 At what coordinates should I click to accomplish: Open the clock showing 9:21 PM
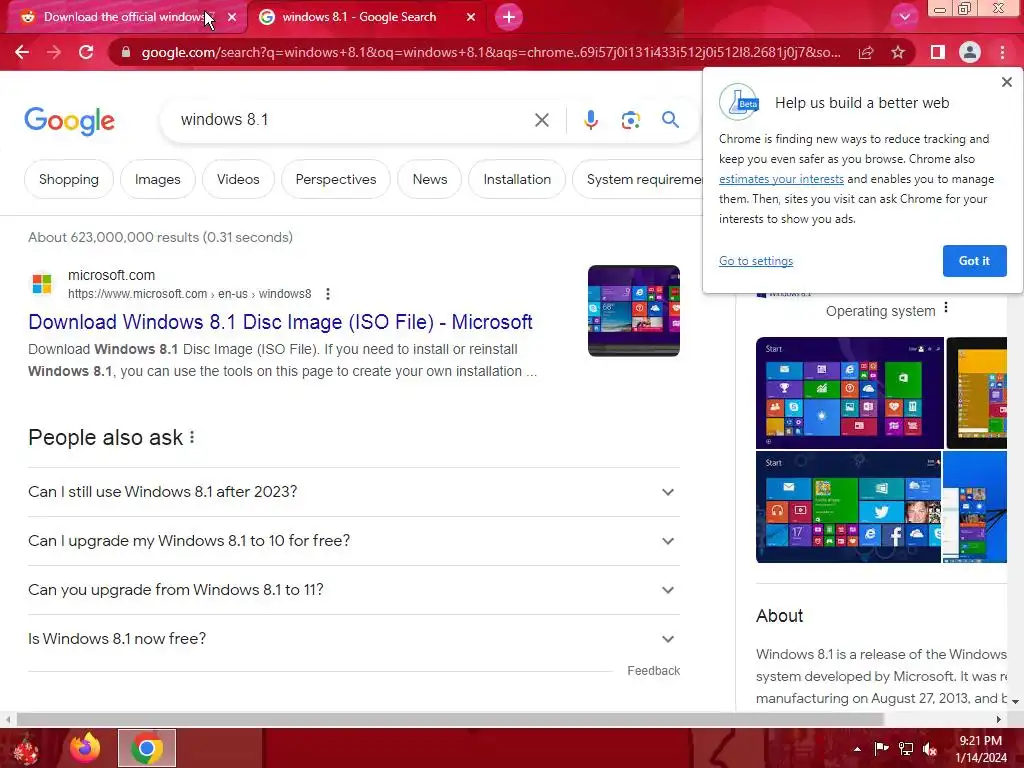981,749
